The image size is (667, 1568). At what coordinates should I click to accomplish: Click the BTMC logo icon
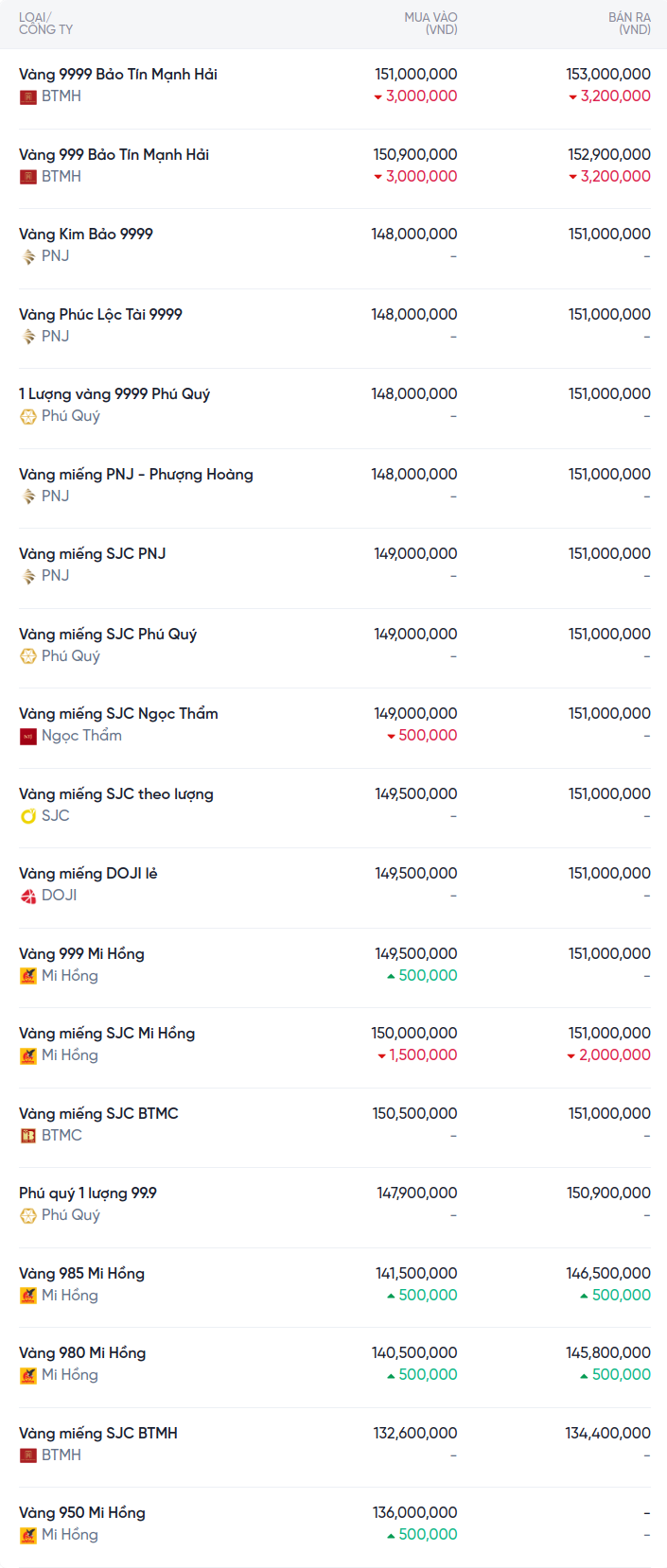click(28, 1136)
